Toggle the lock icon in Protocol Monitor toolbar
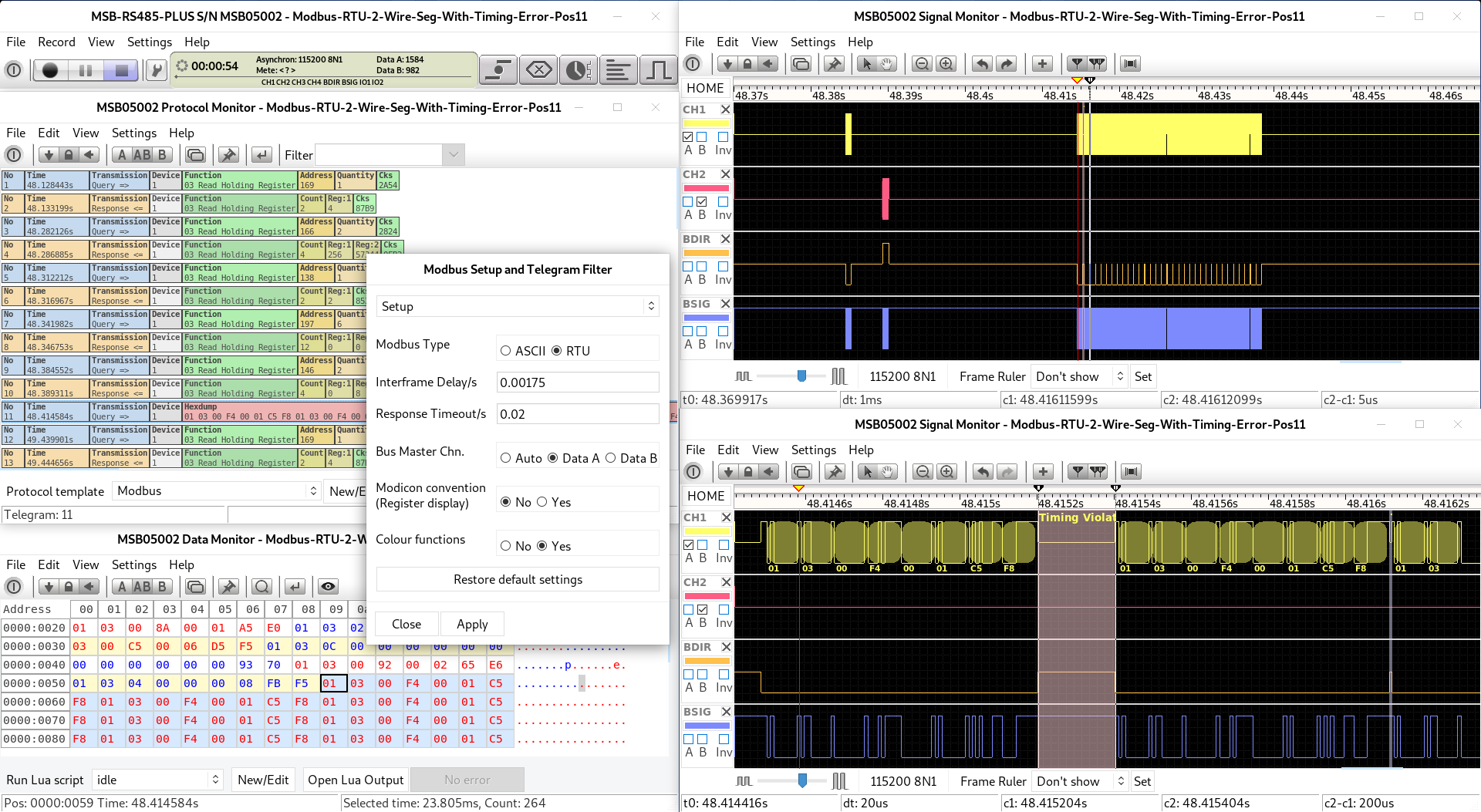1481x812 pixels. 69,155
